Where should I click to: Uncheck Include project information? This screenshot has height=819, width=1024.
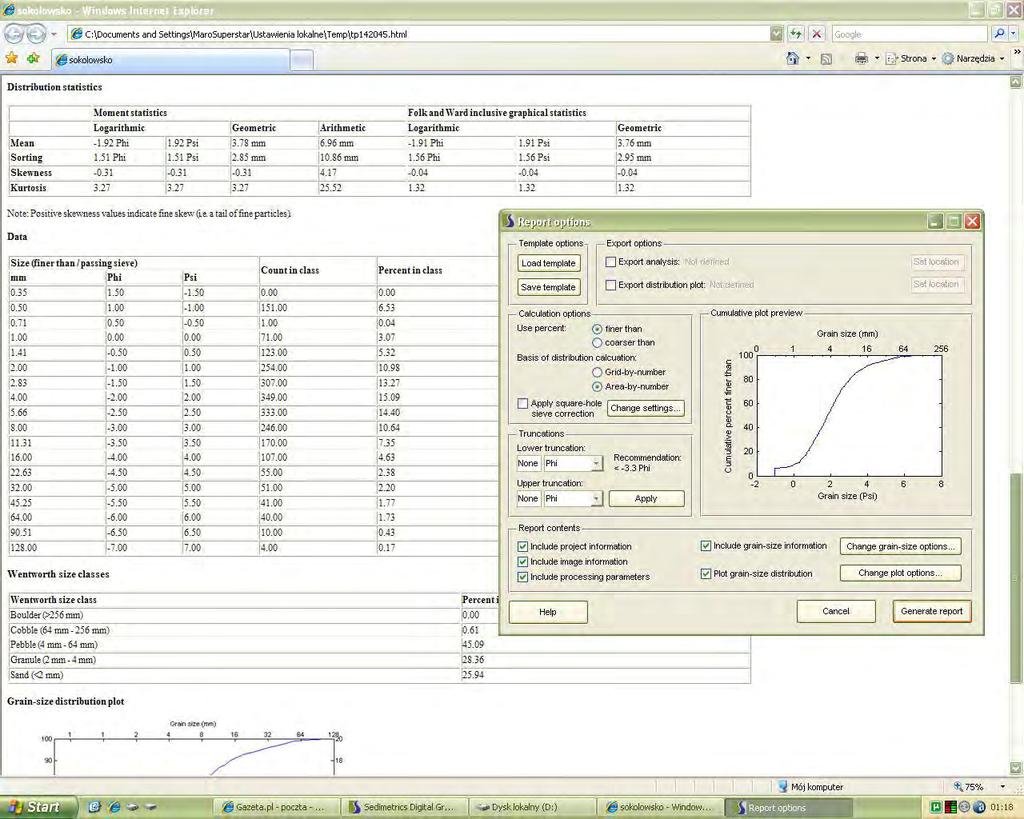tap(522, 546)
